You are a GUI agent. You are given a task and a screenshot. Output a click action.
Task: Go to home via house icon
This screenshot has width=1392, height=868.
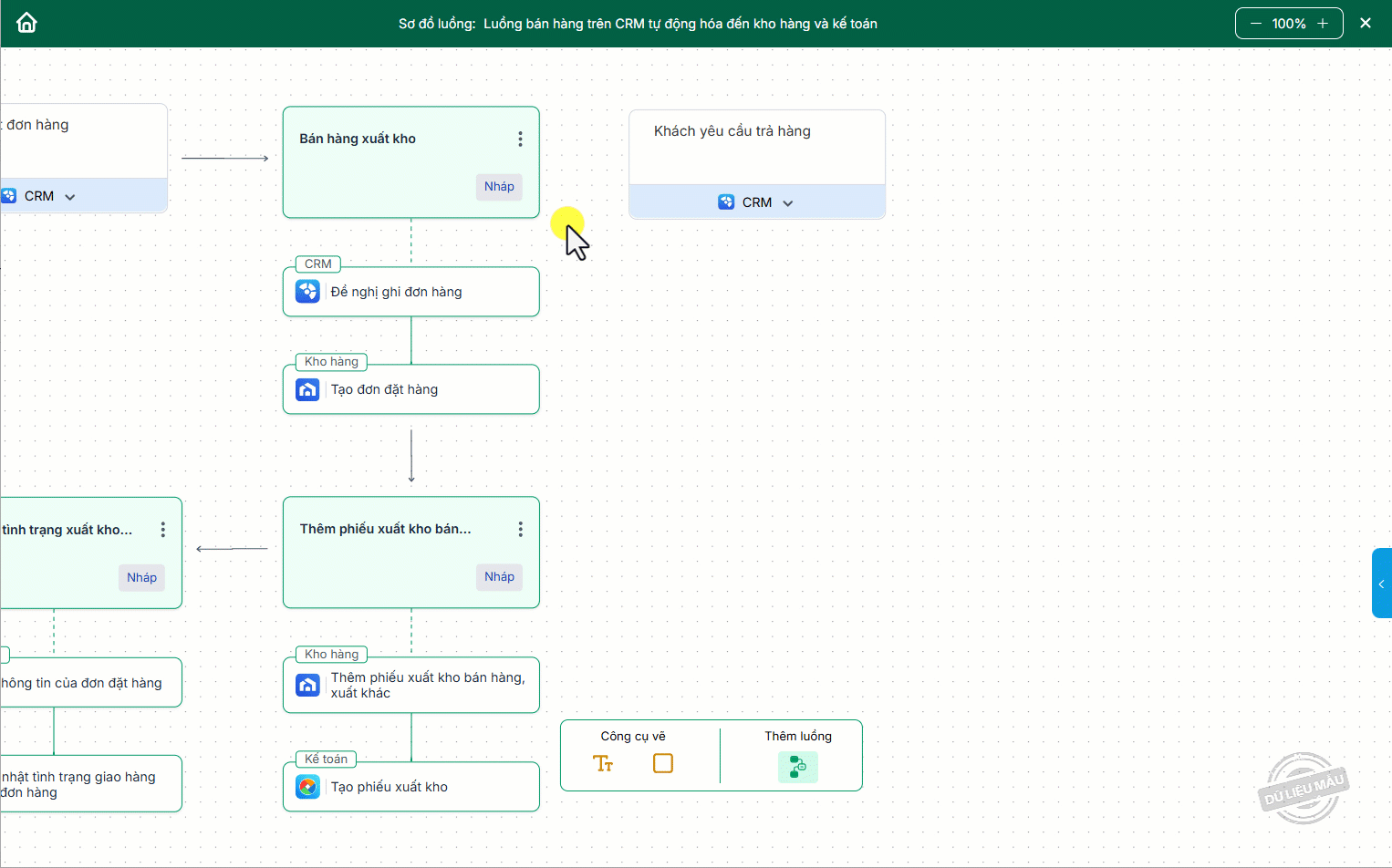pos(26,23)
